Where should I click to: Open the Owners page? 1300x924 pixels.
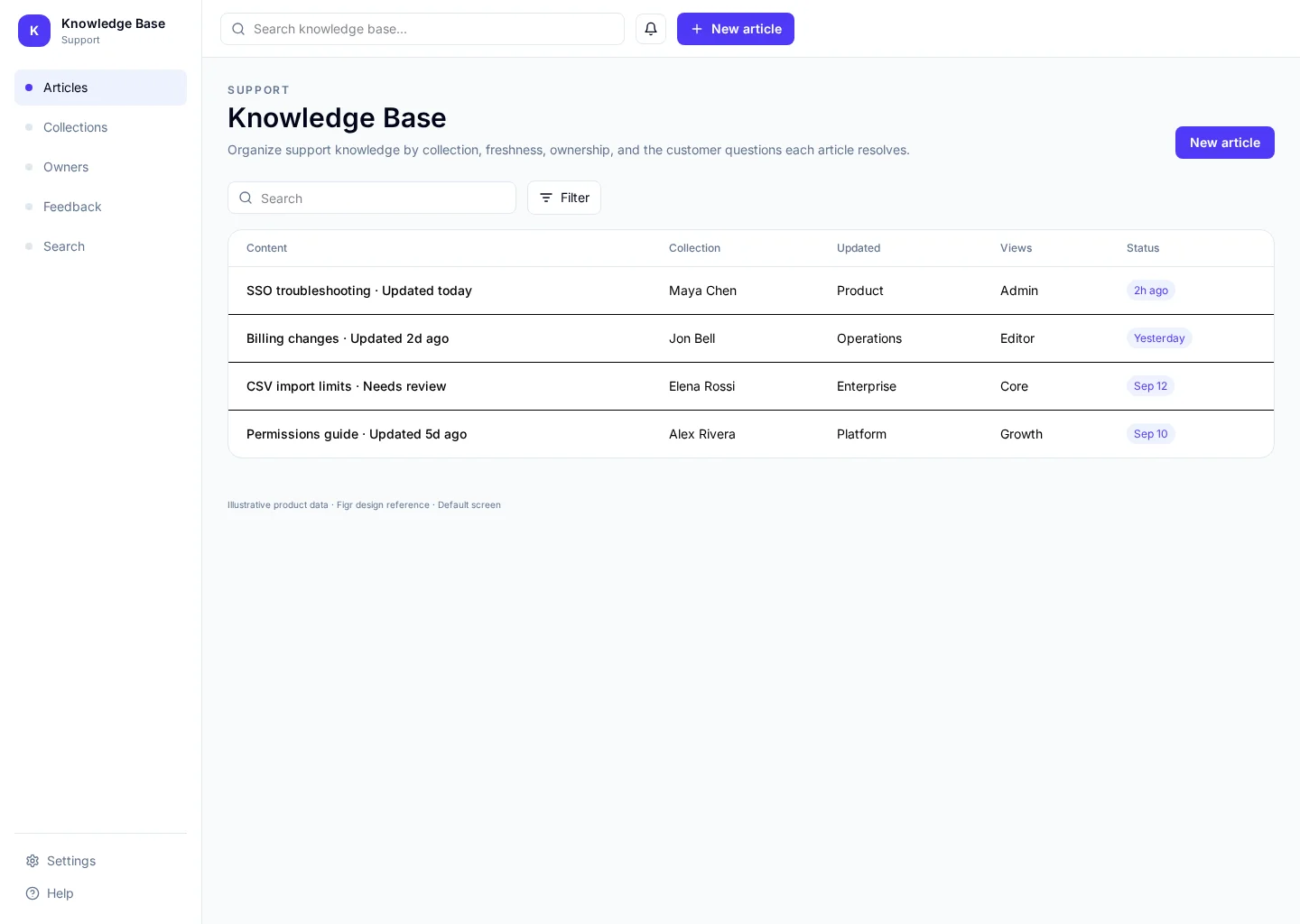100,167
